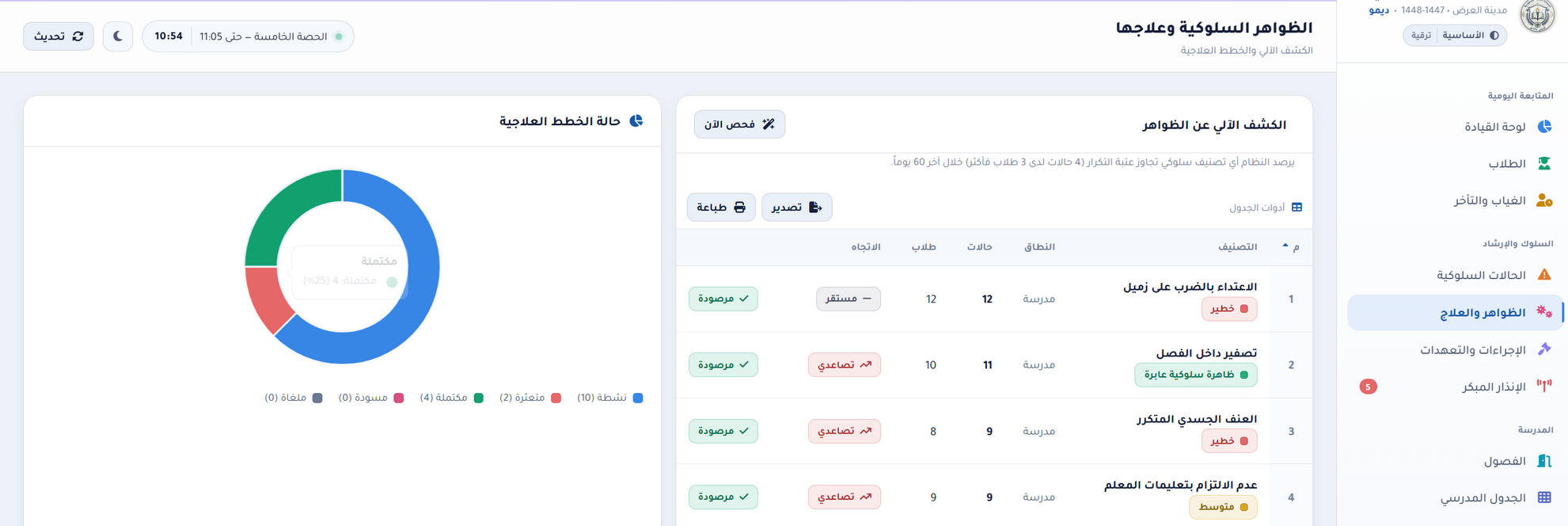The image size is (1568, 526).
Task: Click the pie icon beside حالة الخطط العلاجية
Action: click(x=636, y=121)
